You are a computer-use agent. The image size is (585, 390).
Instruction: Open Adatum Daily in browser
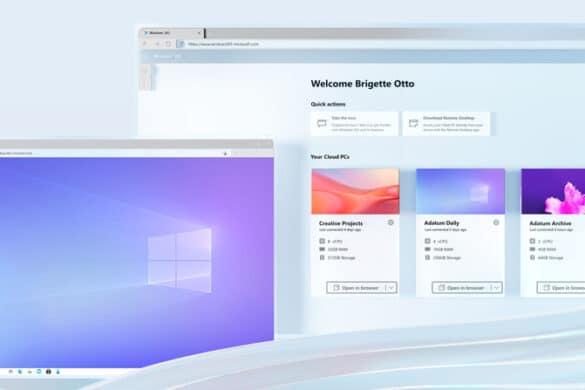point(462,288)
